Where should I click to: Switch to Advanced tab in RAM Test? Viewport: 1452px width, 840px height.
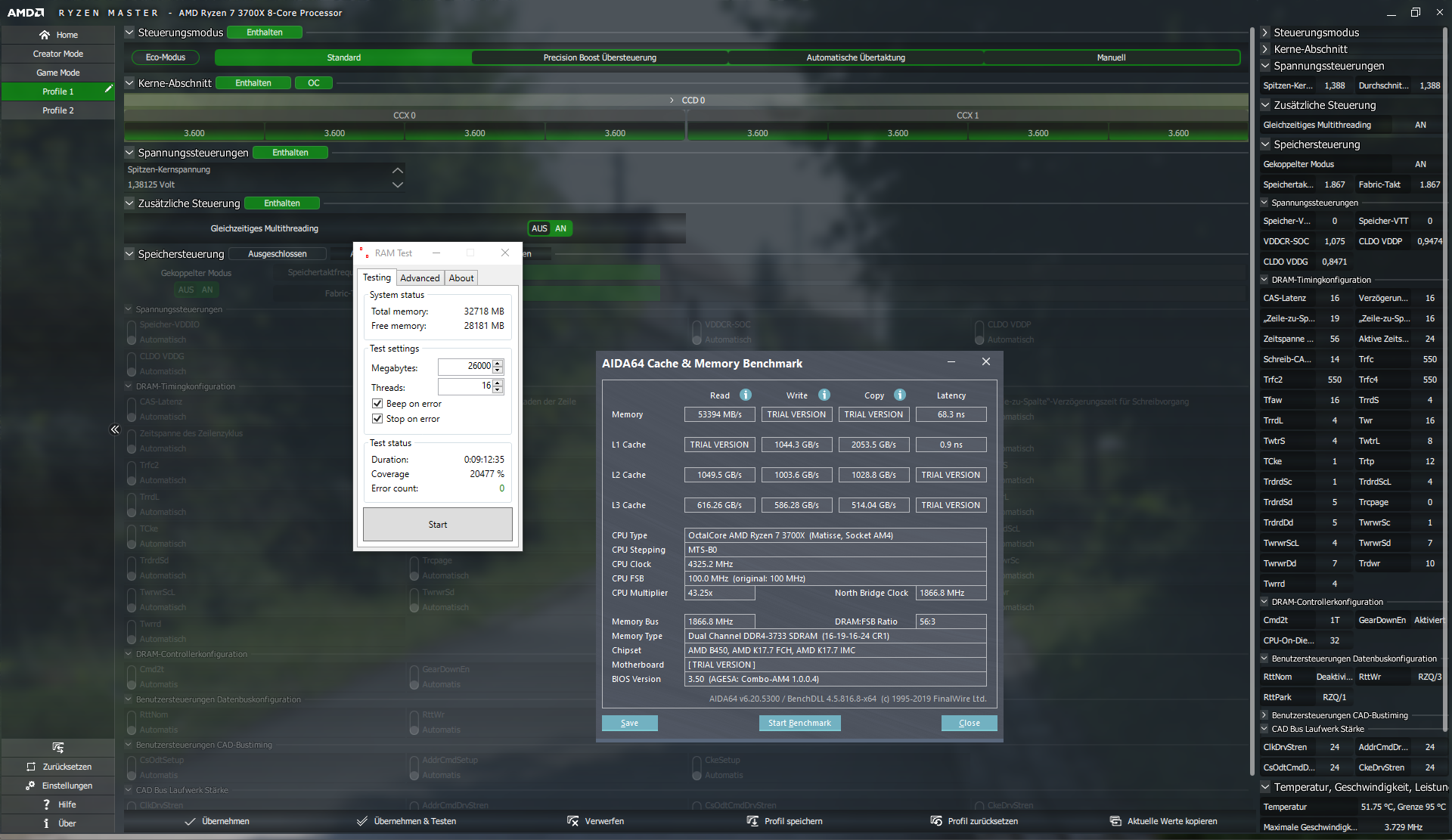(420, 278)
